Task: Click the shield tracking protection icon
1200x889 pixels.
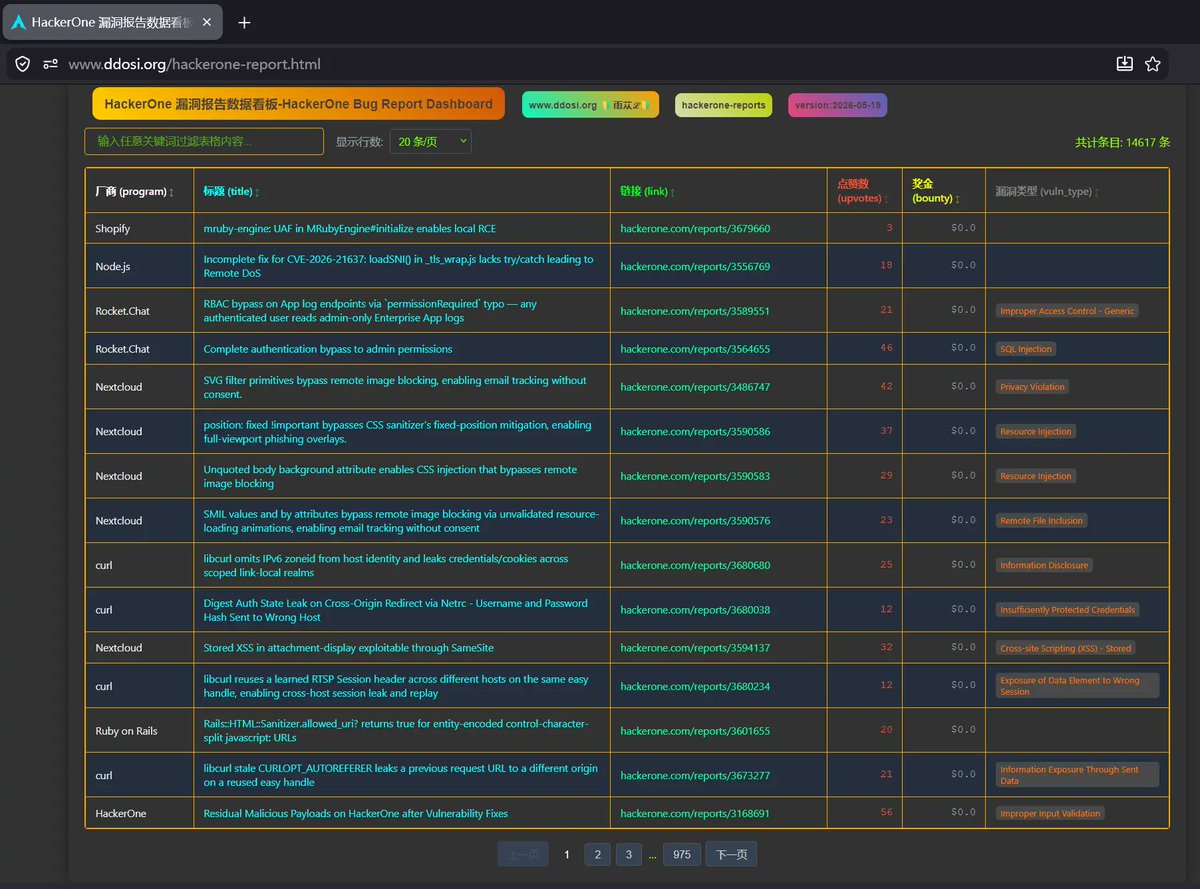Action: pos(23,64)
